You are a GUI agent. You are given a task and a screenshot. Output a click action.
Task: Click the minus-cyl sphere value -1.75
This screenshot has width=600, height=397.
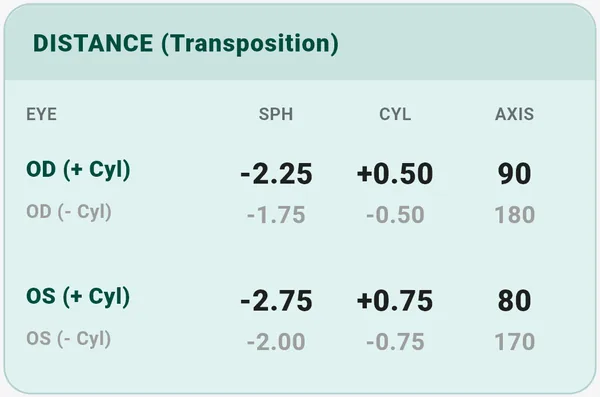tap(276, 215)
